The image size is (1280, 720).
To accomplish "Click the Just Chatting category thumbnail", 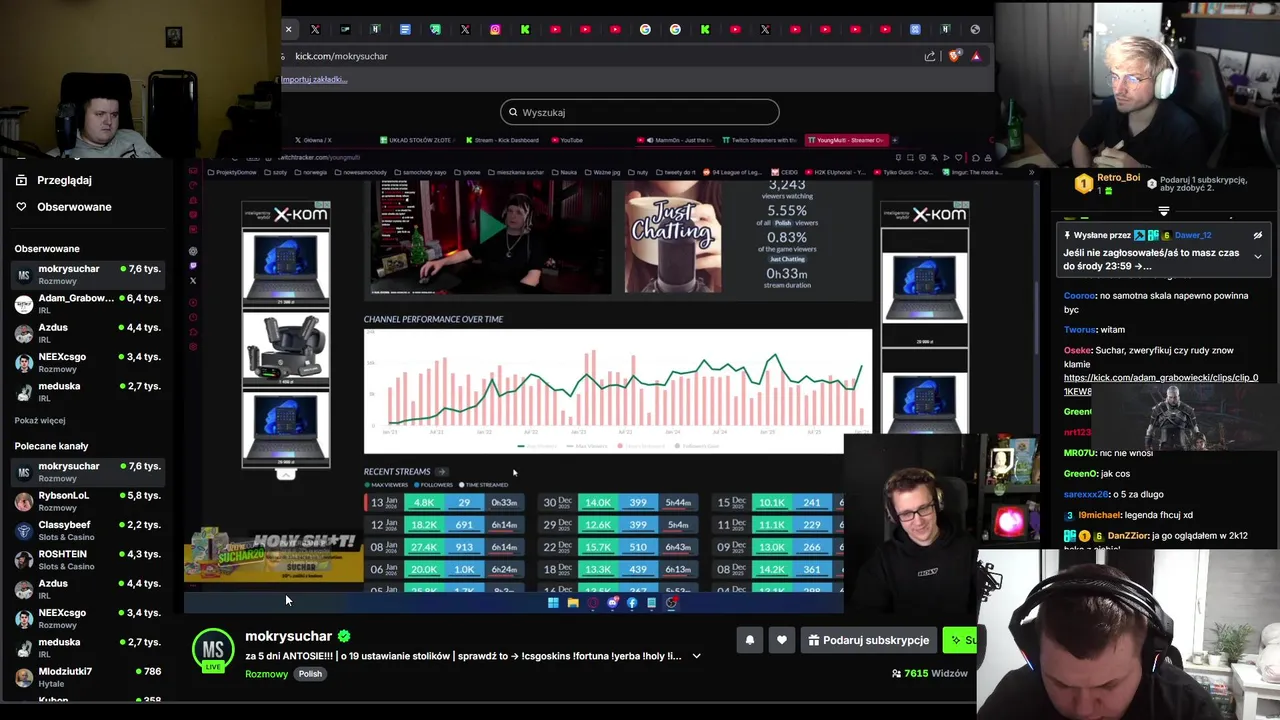I will 672,238.
